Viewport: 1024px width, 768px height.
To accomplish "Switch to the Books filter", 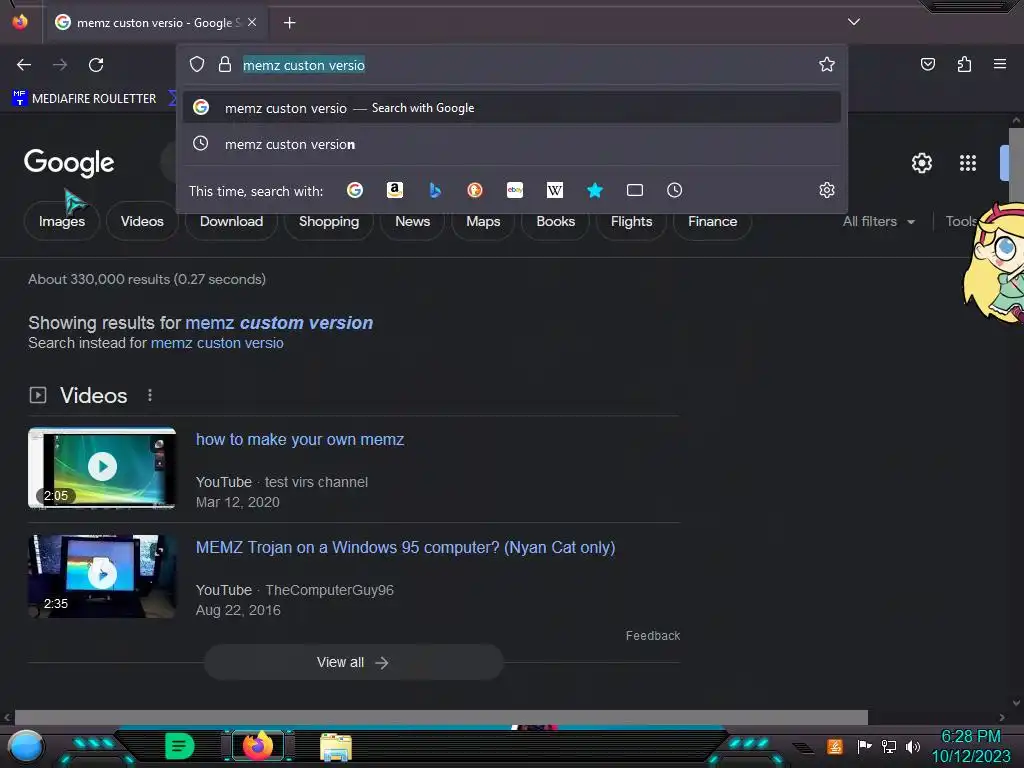I will pyautogui.click(x=555, y=221).
